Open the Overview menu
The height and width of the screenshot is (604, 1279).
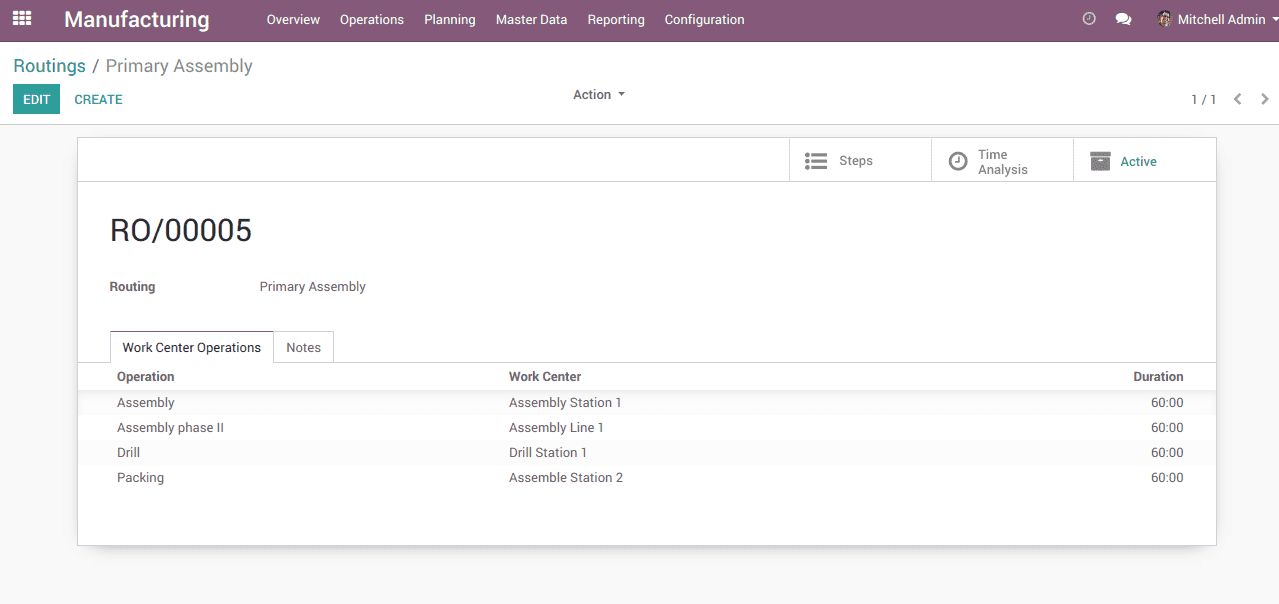point(293,20)
